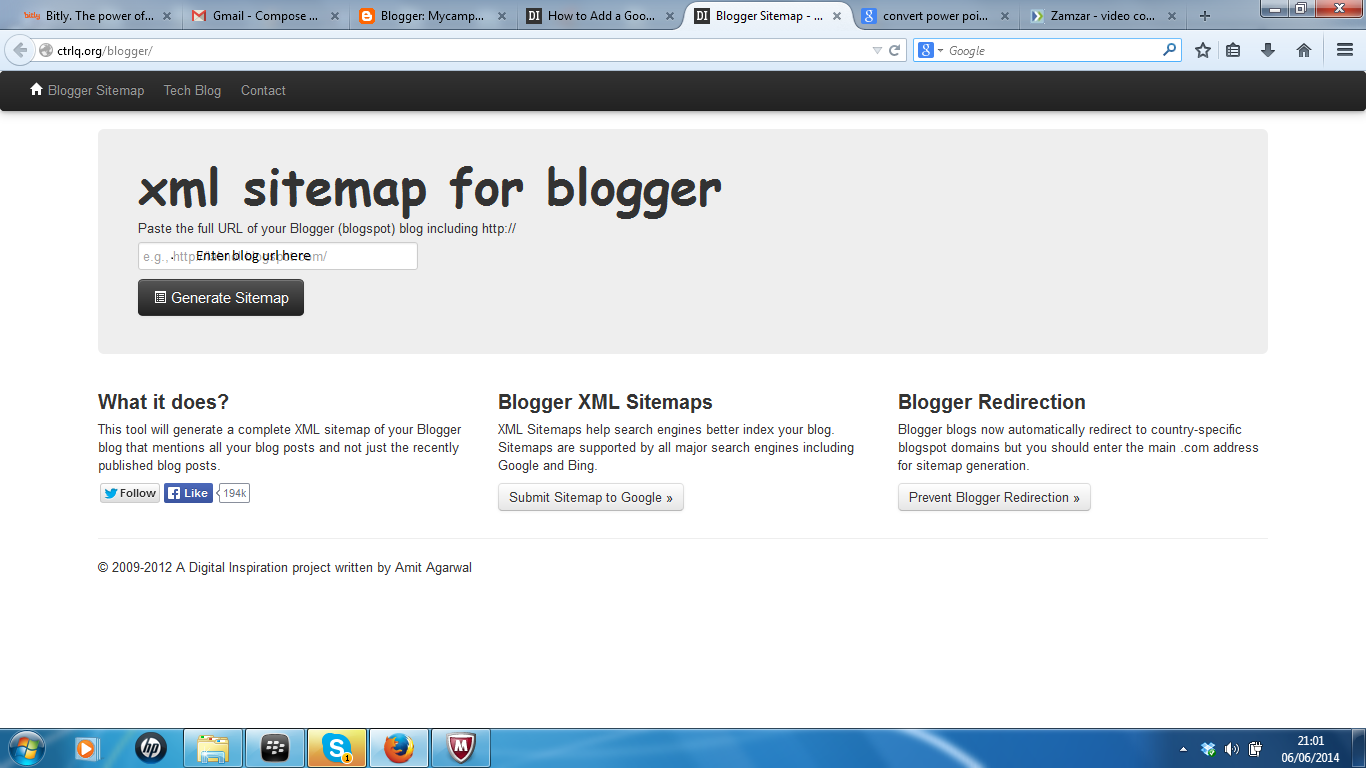Click the system tray clock
1366x768 pixels.
pyautogui.click(x=1310, y=749)
